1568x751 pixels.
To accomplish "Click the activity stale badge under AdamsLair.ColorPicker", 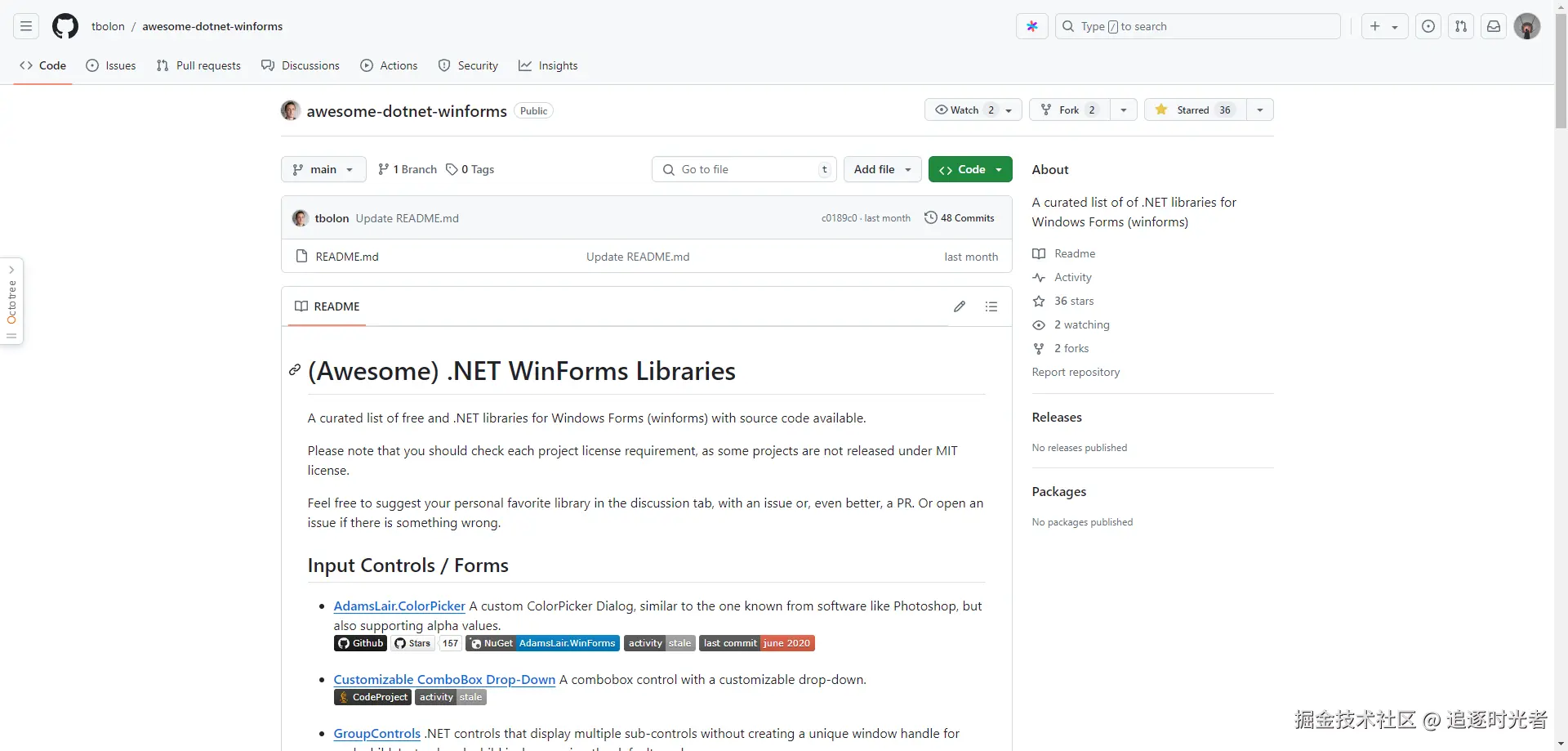I will click(x=660, y=643).
